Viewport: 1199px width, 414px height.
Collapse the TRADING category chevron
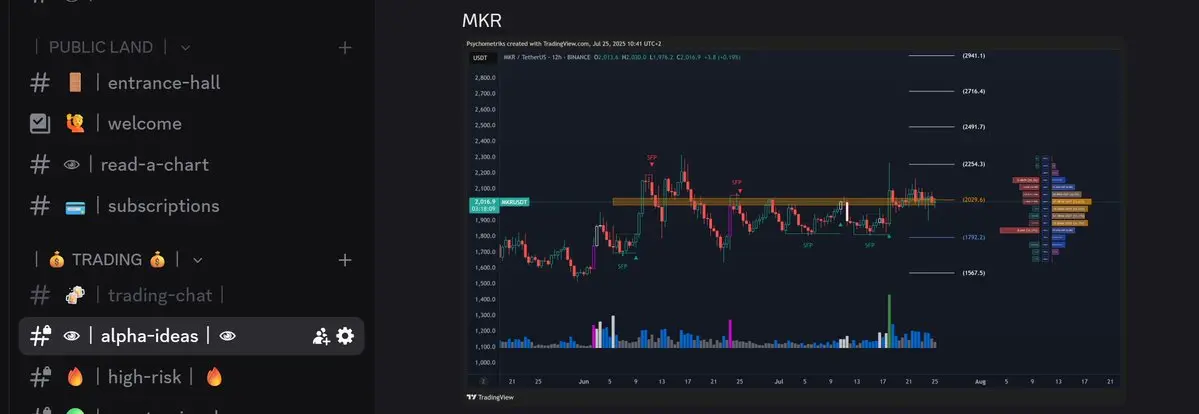tap(197, 260)
